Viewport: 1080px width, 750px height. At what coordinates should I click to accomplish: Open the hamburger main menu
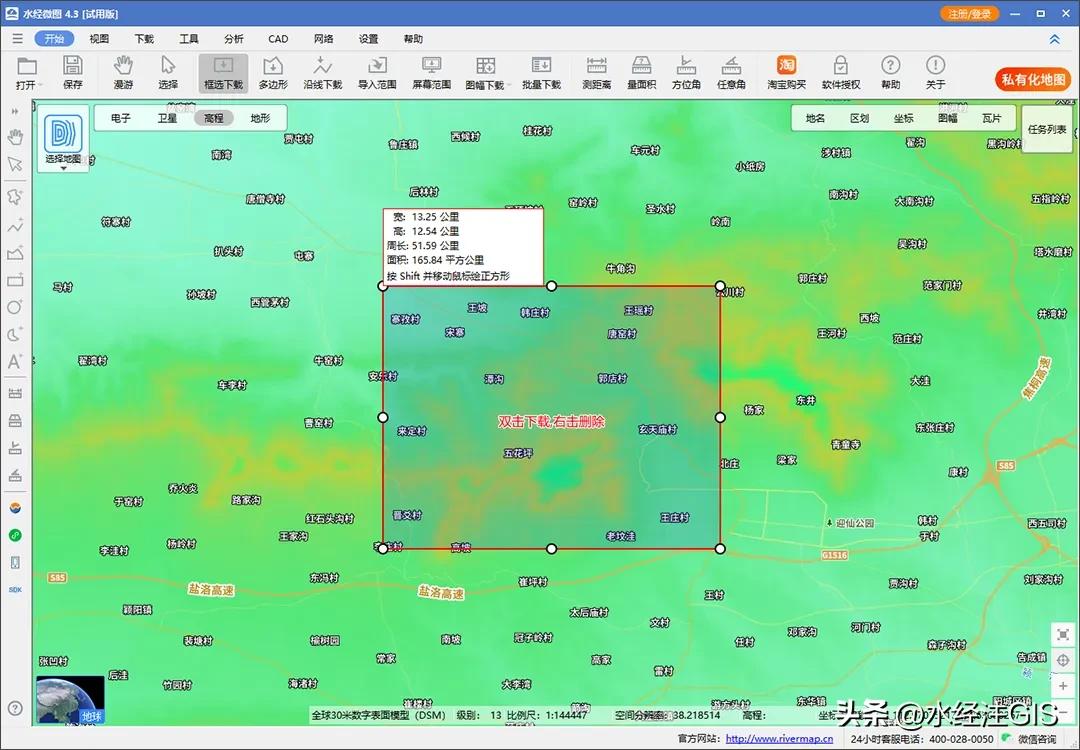[x=17, y=39]
